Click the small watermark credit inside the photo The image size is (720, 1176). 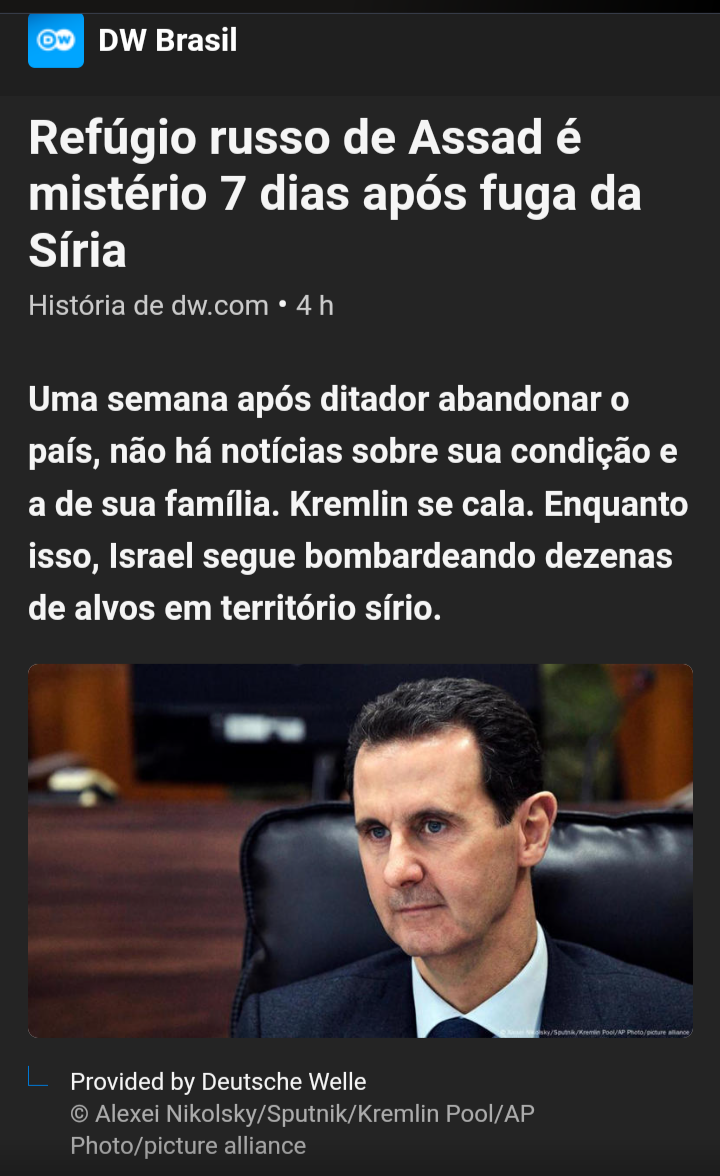594,1032
